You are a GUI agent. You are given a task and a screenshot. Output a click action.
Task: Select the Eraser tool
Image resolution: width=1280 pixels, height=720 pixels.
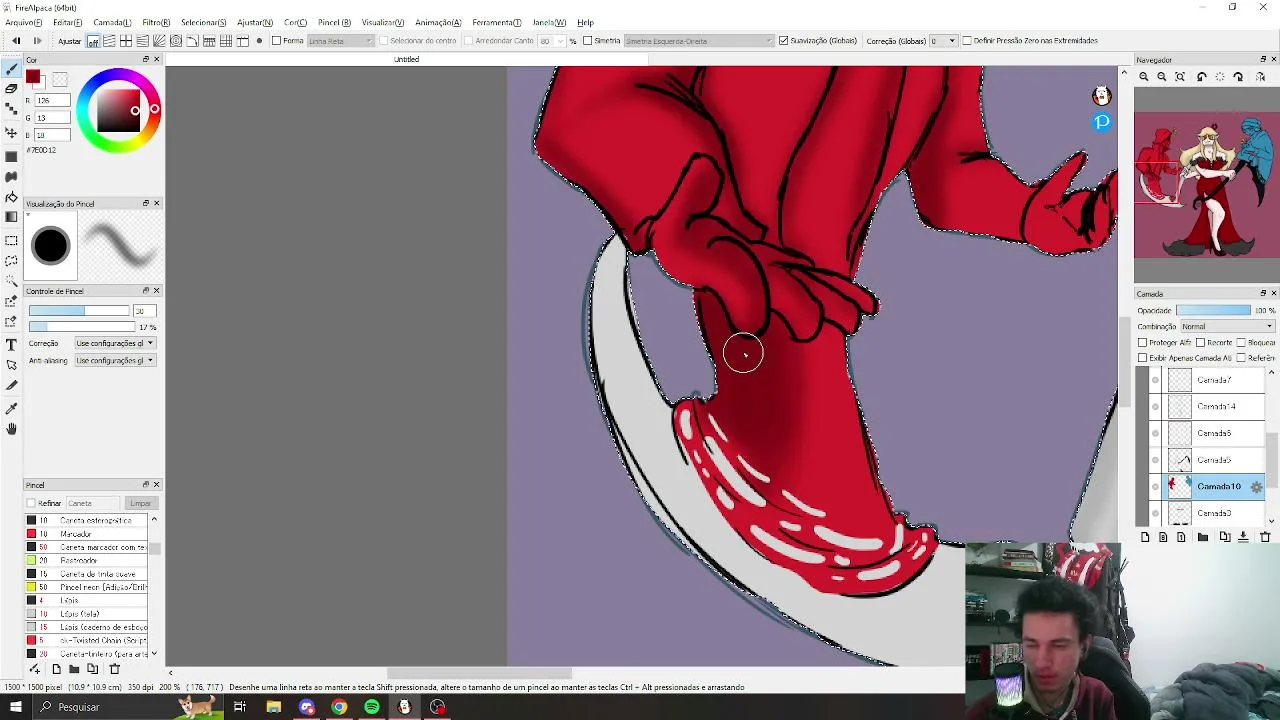pos(11,89)
